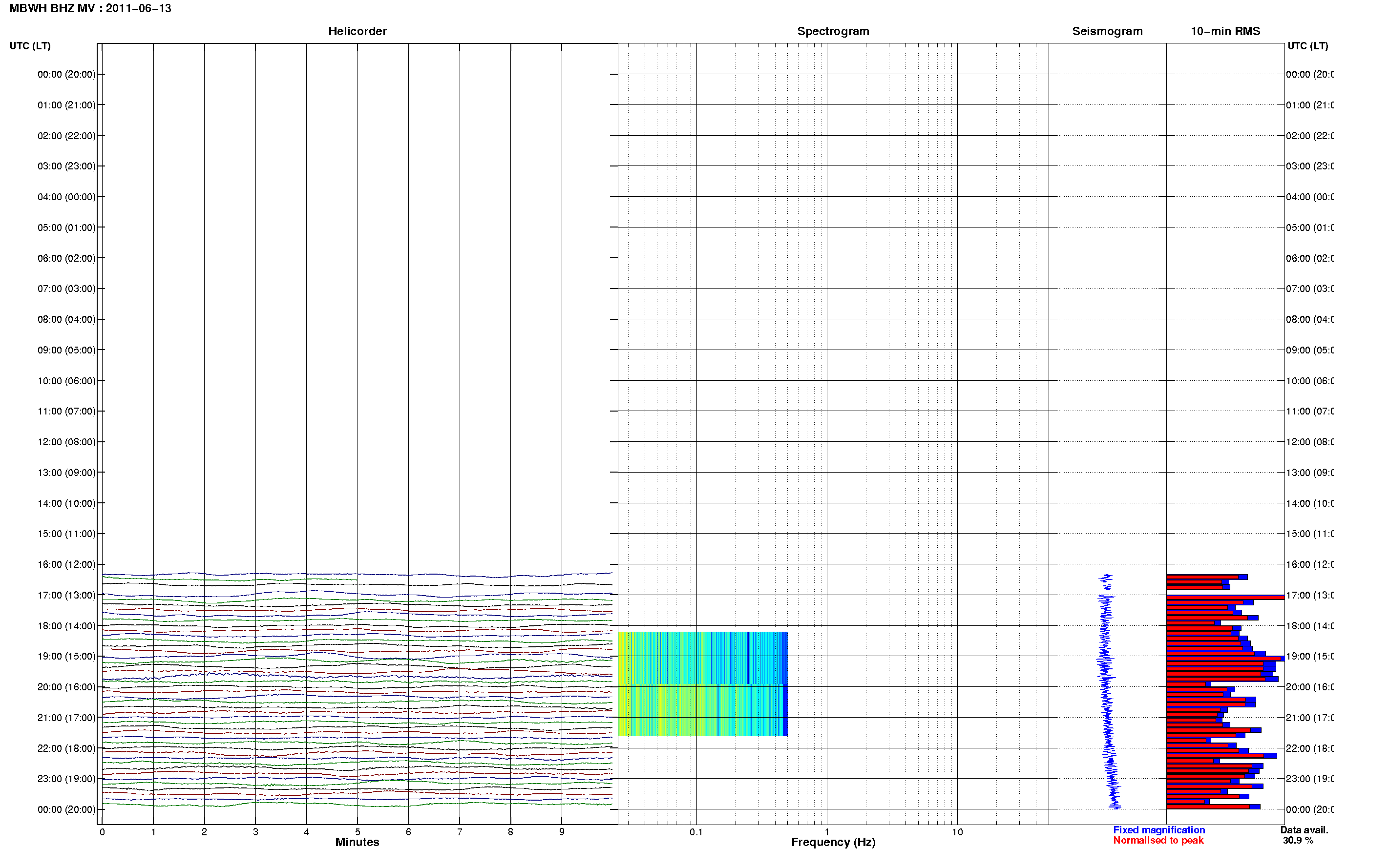Click the '0.1' frequency tick label
Image resolution: width=1389 pixels, height=868 pixels.
(696, 832)
